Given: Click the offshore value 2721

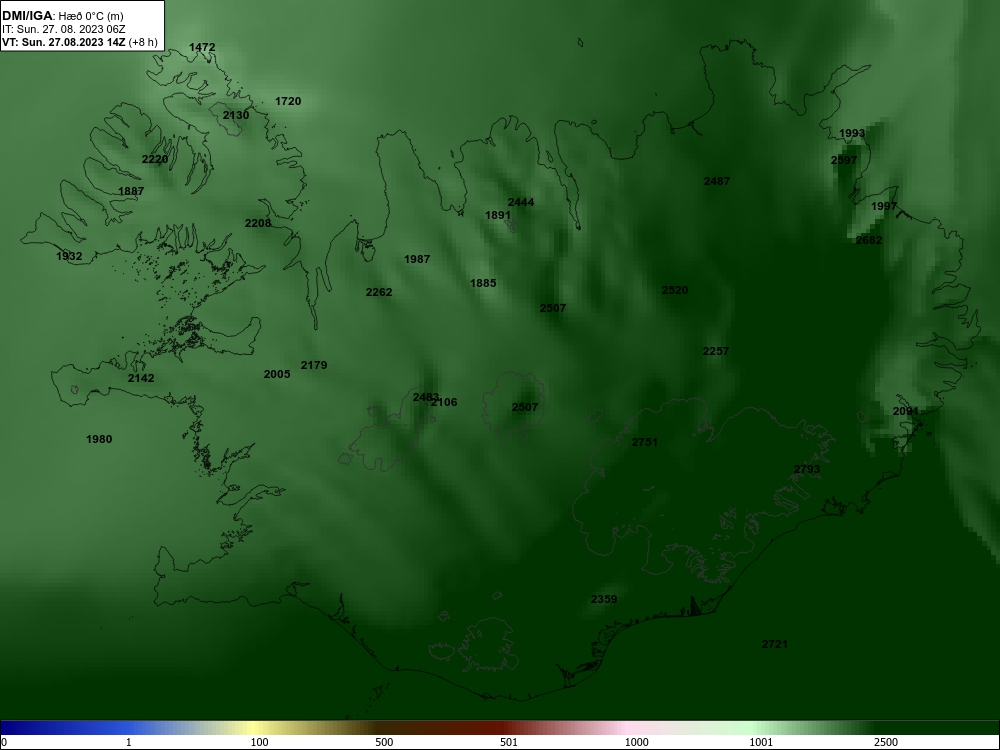Looking at the screenshot, I should (x=774, y=644).
